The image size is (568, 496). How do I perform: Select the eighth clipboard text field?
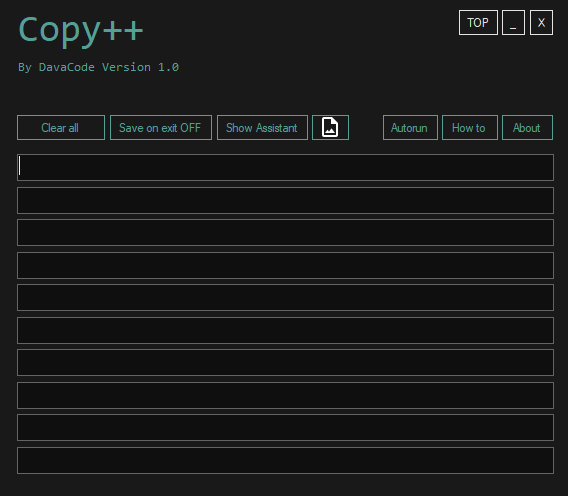[285, 395]
